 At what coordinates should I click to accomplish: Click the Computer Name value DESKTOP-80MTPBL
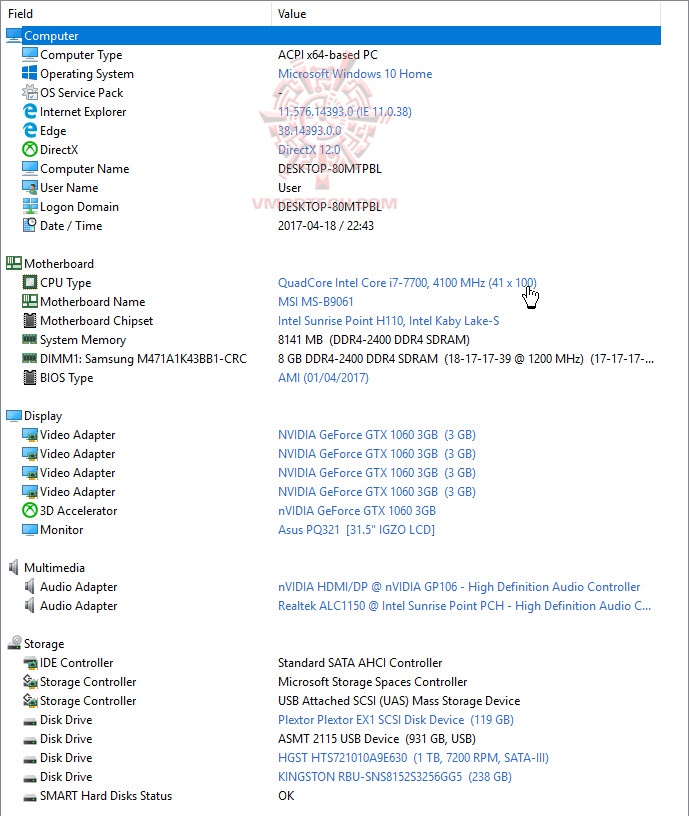click(329, 169)
